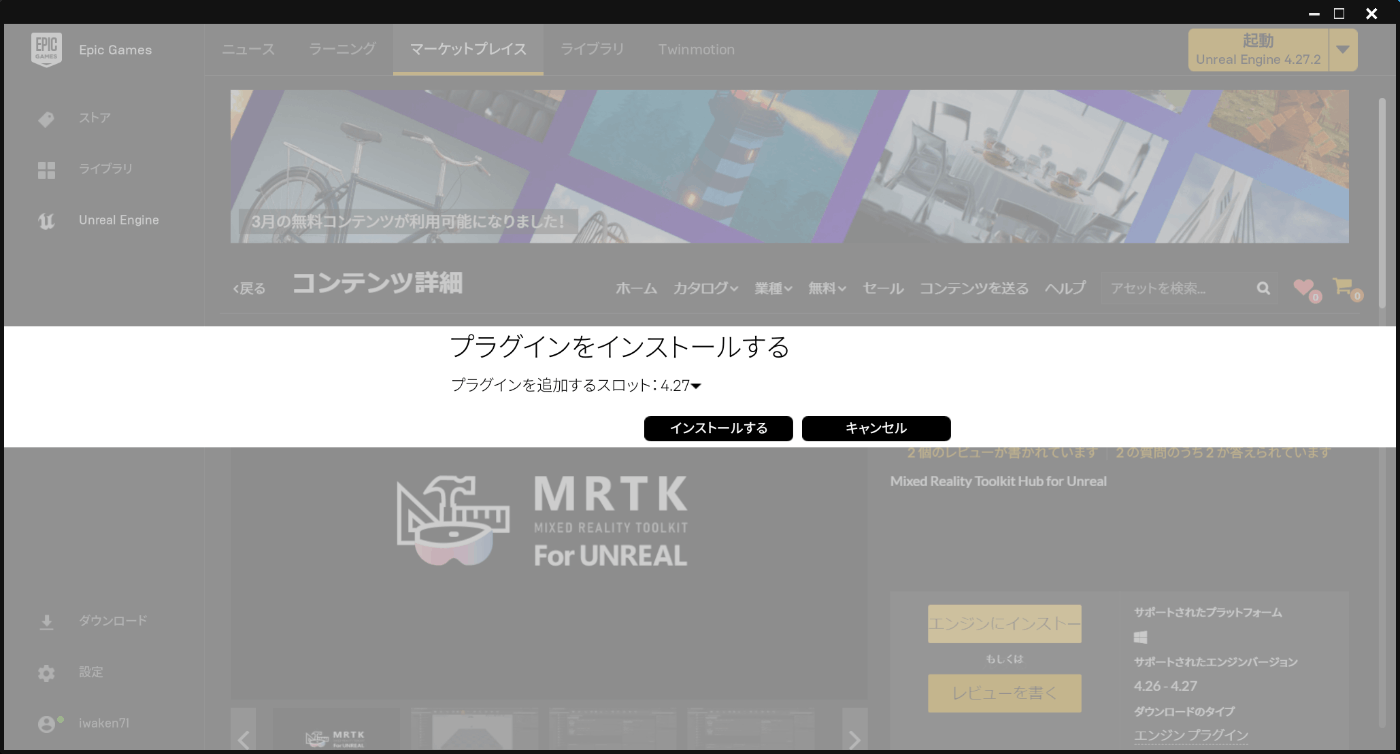The image size is (1400, 754).
Task: Open the ダウンロード section
Action: click(46, 621)
